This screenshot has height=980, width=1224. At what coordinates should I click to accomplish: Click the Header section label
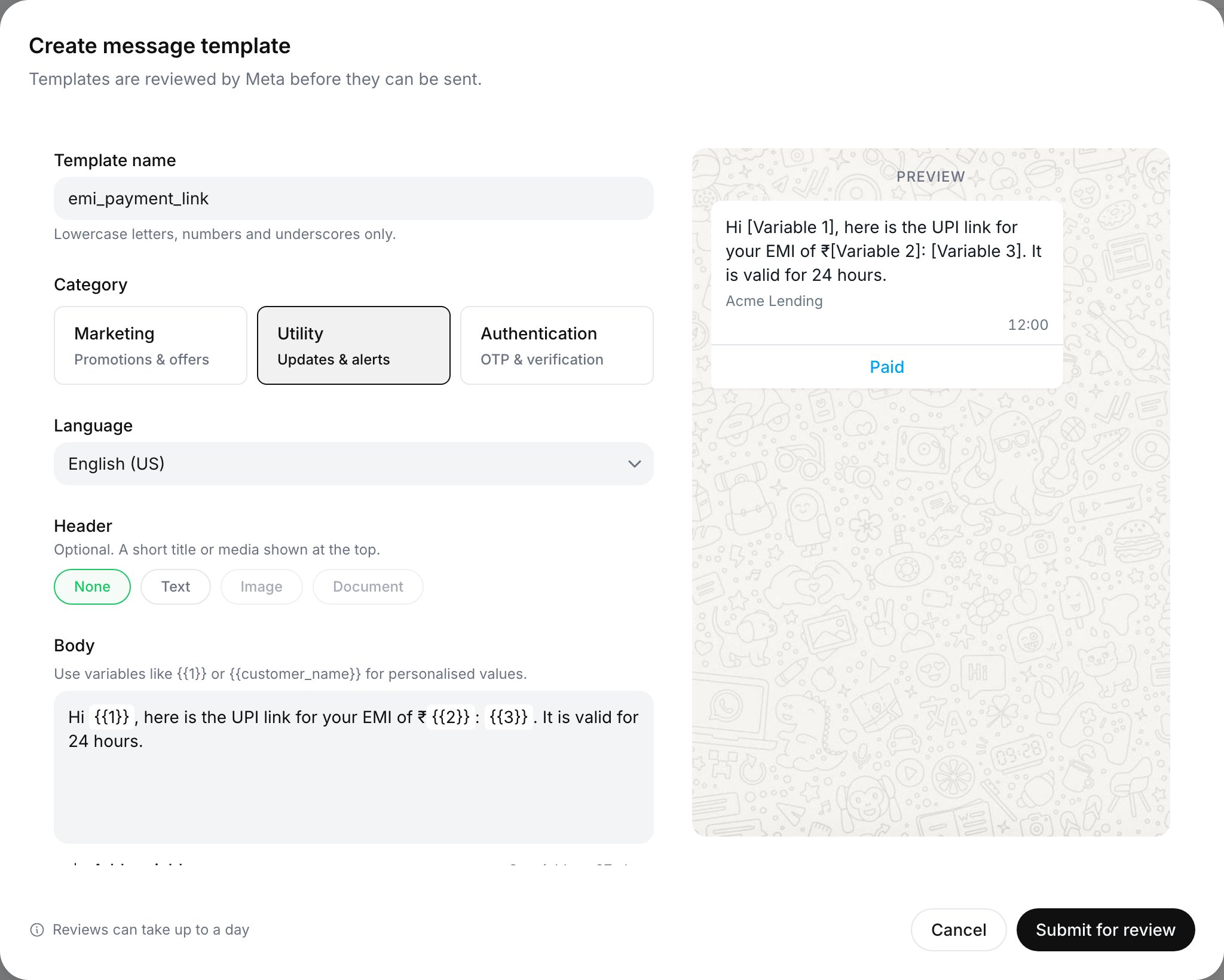[x=83, y=526]
